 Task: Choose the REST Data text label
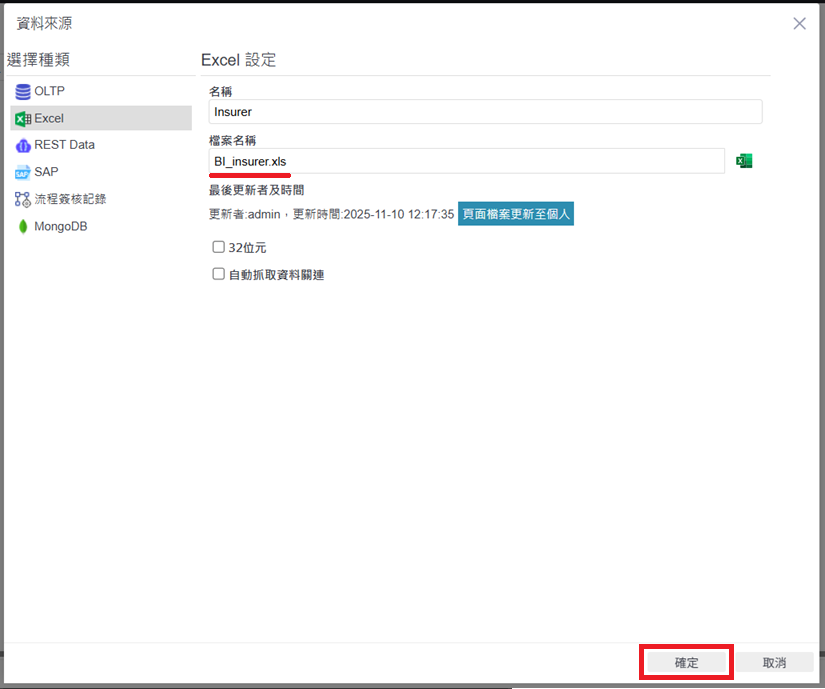[x=65, y=145]
